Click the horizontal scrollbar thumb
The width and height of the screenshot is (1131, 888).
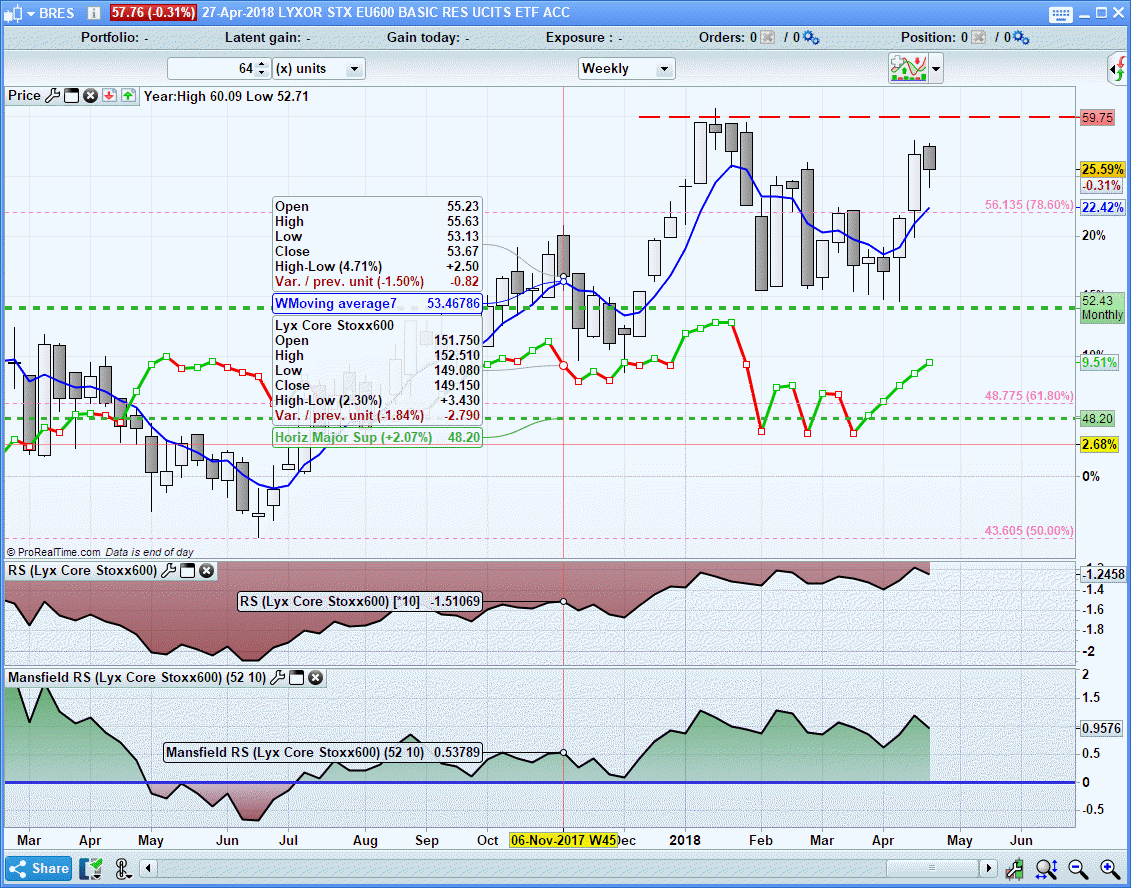click(x=932, y=868)
